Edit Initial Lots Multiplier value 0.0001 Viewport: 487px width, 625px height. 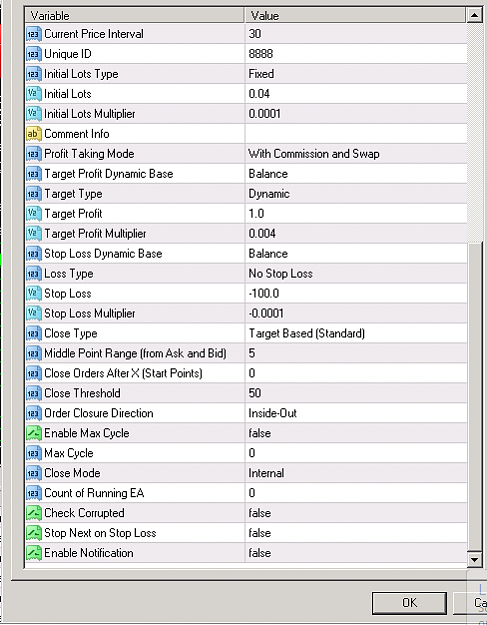(356, 114)
